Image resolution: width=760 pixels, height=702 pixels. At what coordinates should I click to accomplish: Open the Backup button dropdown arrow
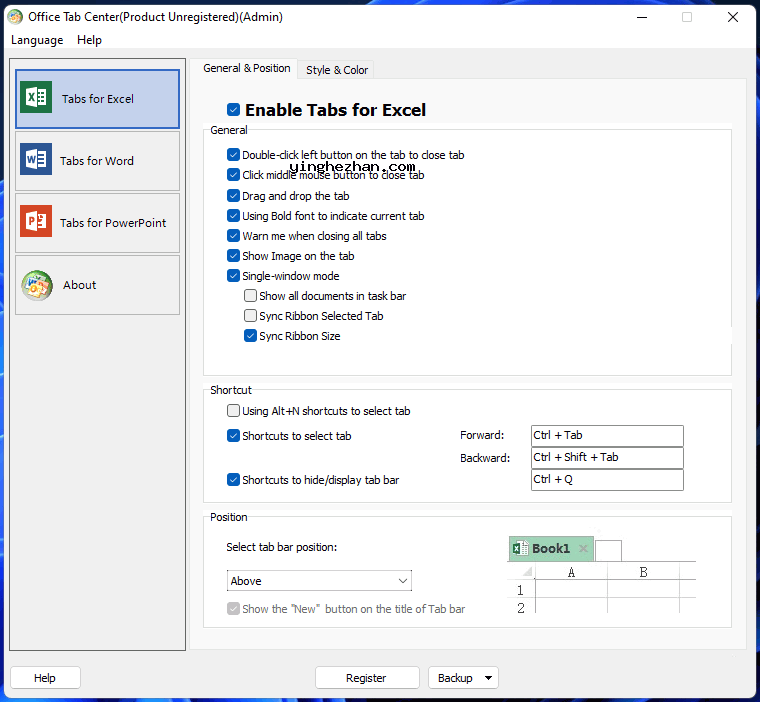click(x=488, y=678)
